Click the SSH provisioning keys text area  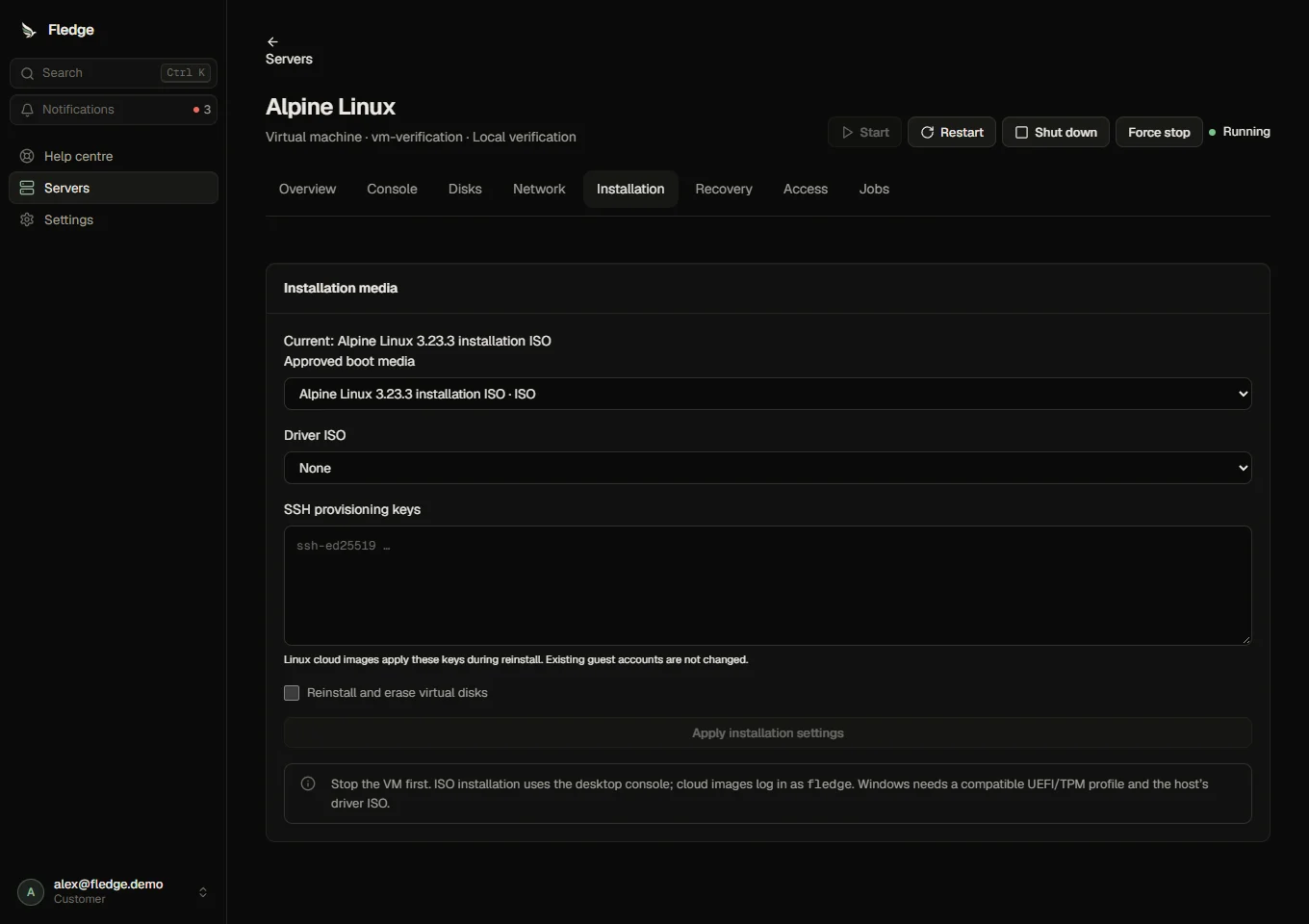pyautogui.click(x=767, y=585)
